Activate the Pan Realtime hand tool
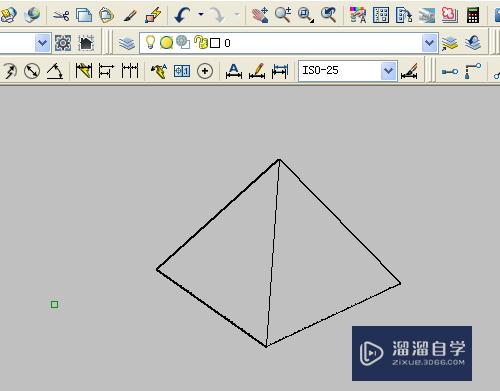Viewport: 500px width, 391px height. [x=260, y=15]
